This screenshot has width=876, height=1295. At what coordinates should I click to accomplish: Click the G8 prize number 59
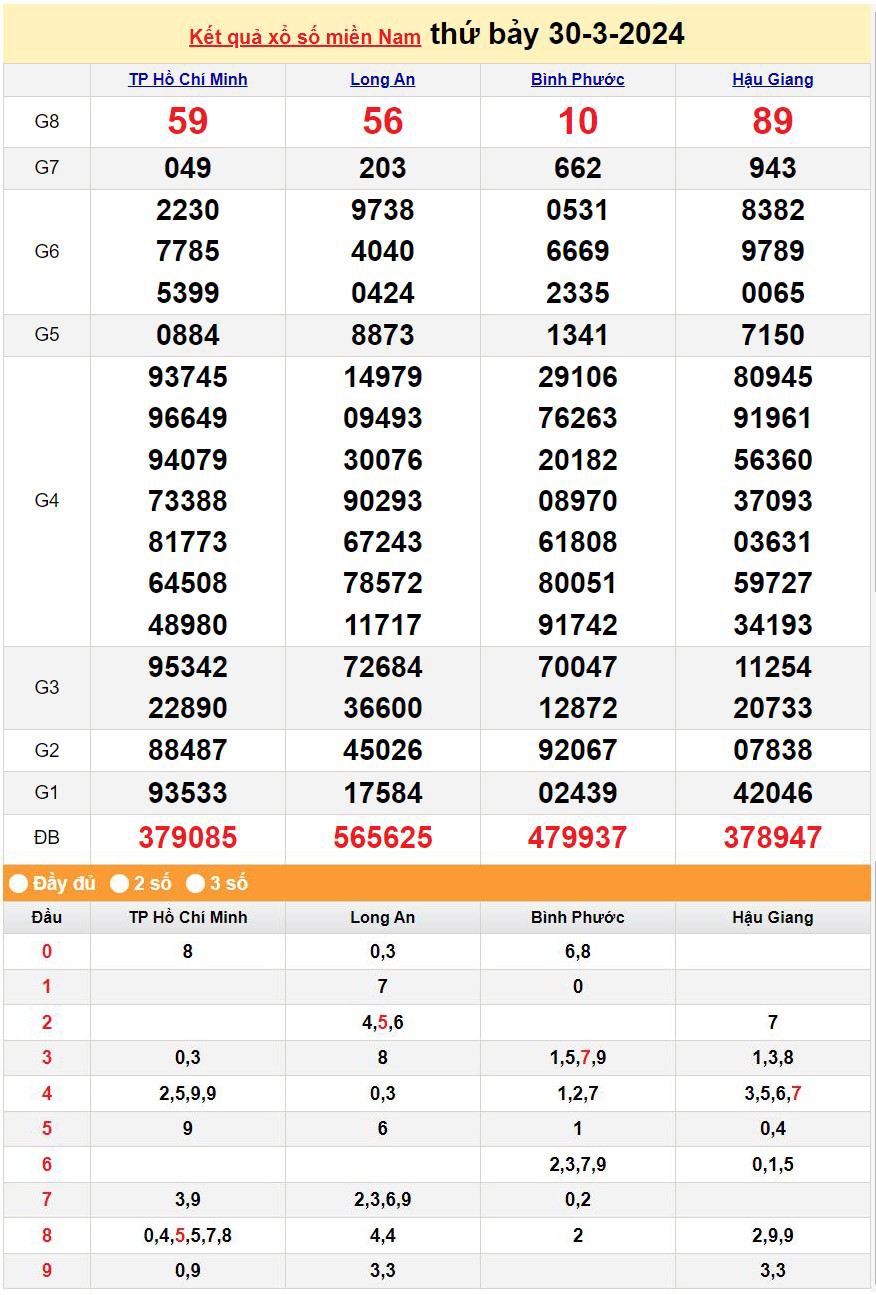coord(189,121)
